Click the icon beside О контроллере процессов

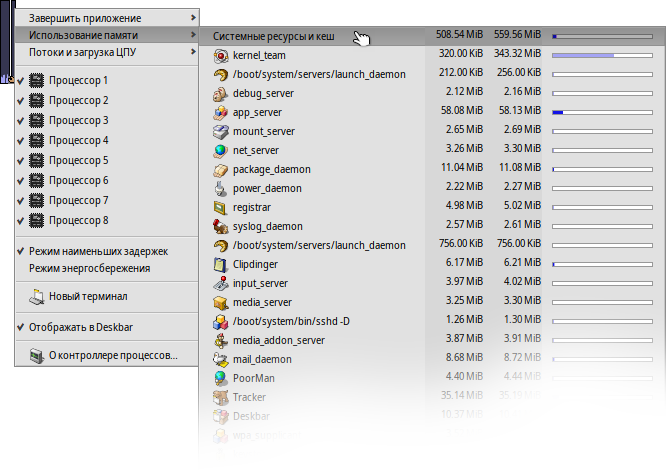(37, 355)
